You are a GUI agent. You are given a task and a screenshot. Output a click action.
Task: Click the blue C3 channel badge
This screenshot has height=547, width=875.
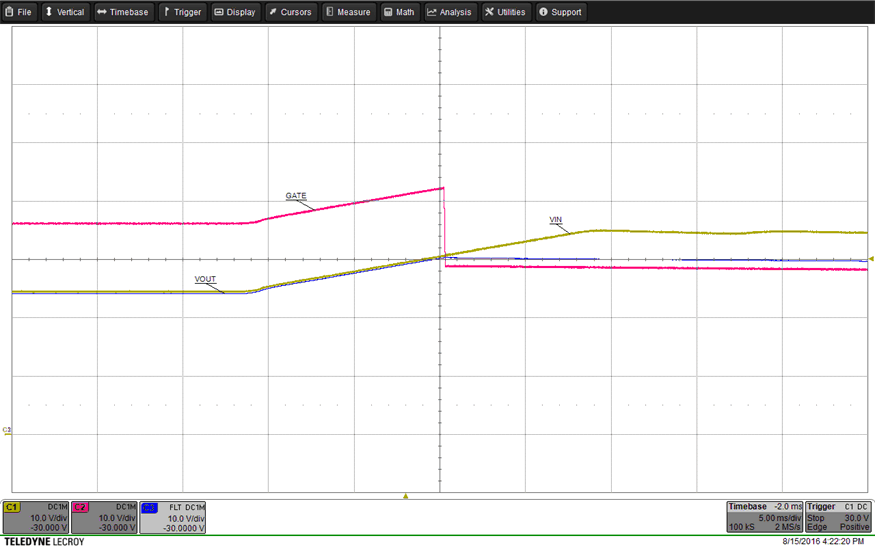pyautogui.click(x=149, y=507)
